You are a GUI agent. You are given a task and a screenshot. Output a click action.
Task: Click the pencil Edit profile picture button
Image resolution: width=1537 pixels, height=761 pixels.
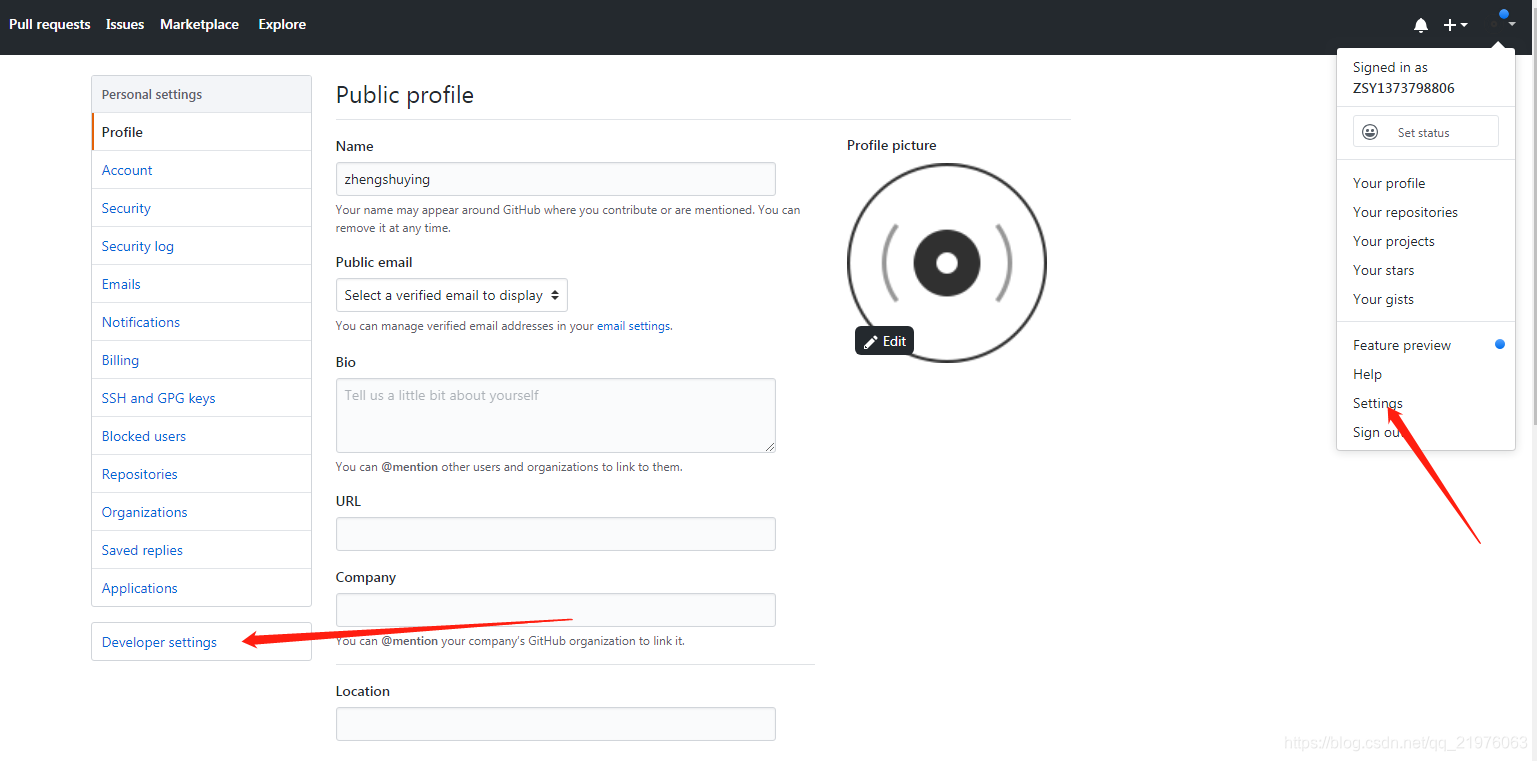click(x=884, y=341)
